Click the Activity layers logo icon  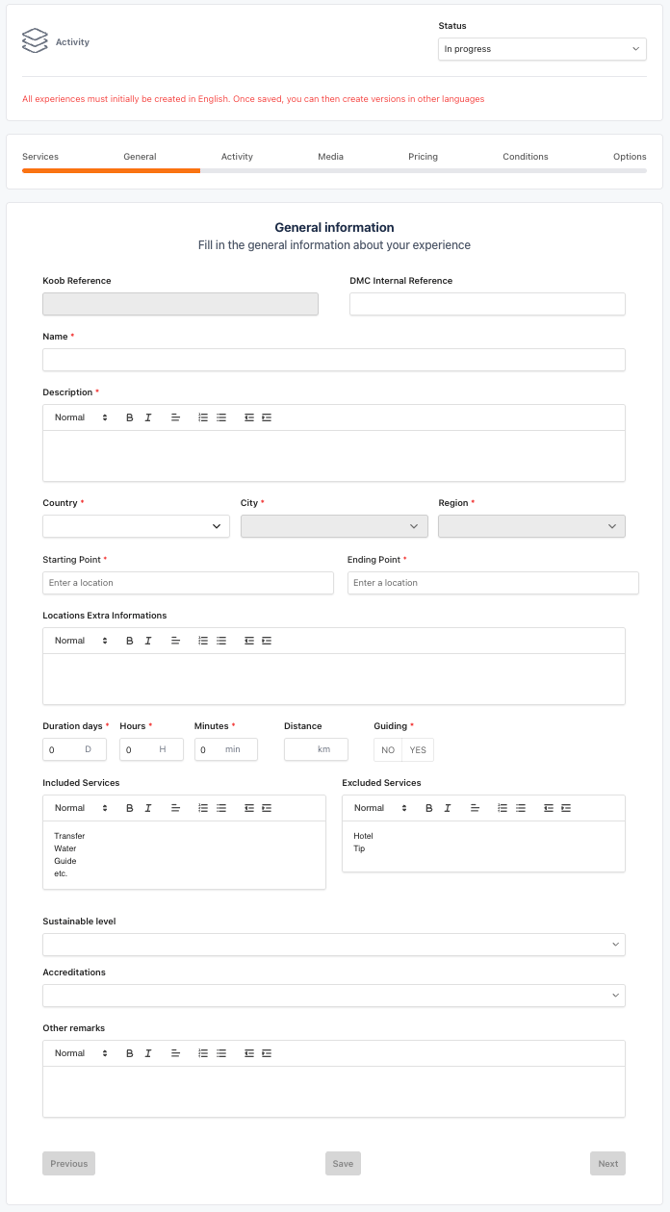pos(35,41)
